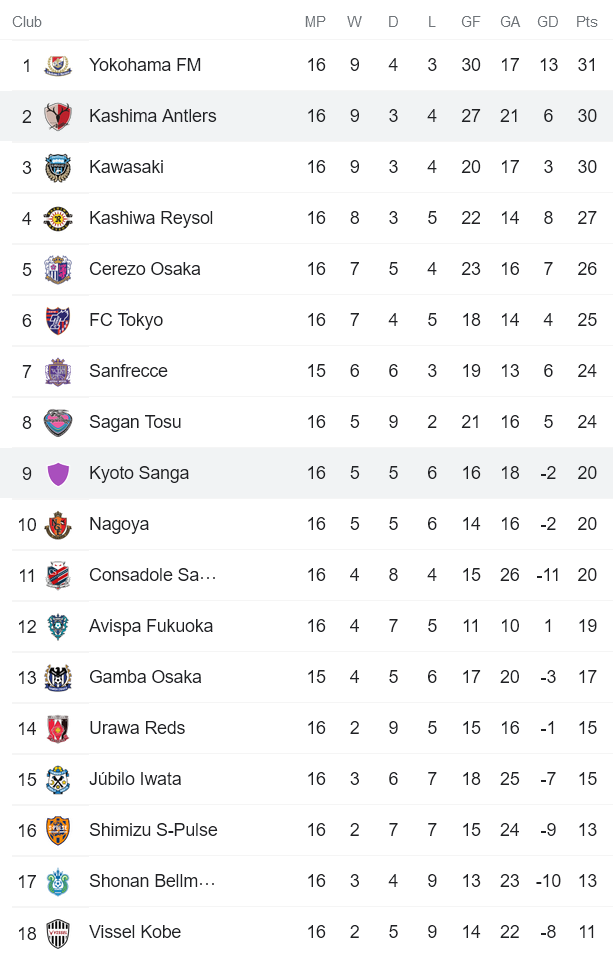Click the Sagan Tosu heart-shaped badge

(x=58, y=421)
